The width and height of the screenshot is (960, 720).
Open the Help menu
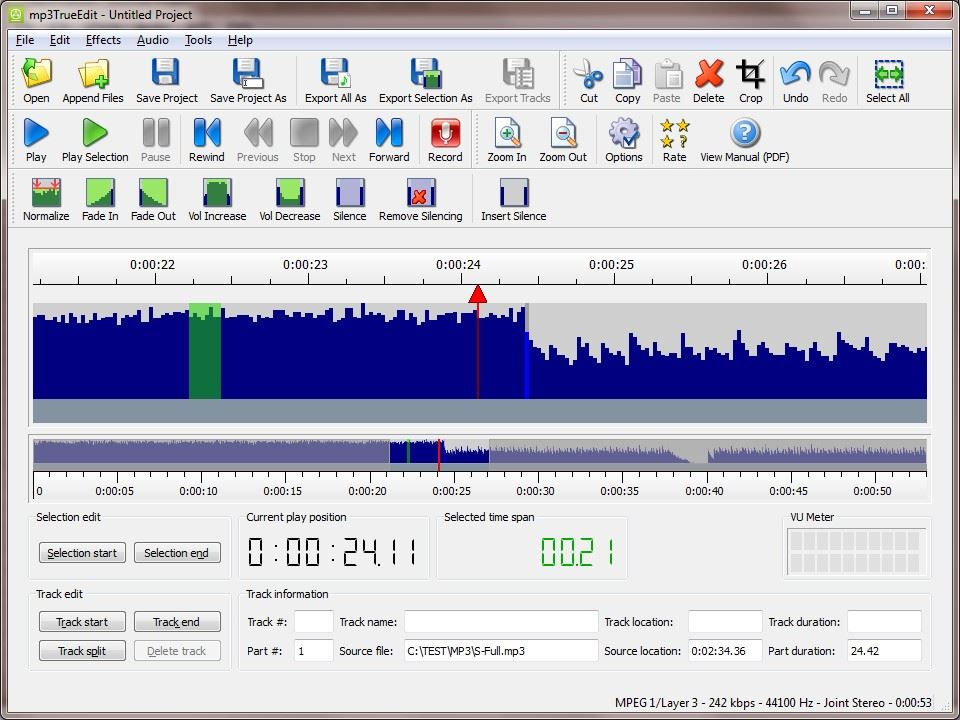[x=240, y=40]
